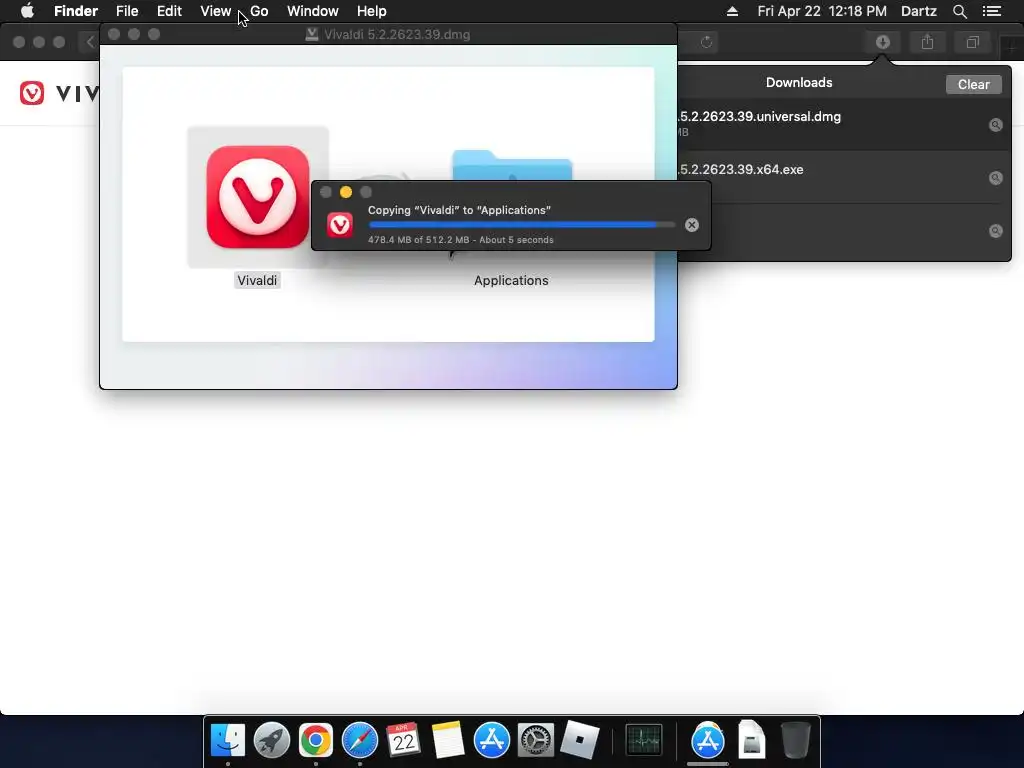1024x768 pixels.
Task: Open Notification Center in menu bar
Action: [991, 11]
